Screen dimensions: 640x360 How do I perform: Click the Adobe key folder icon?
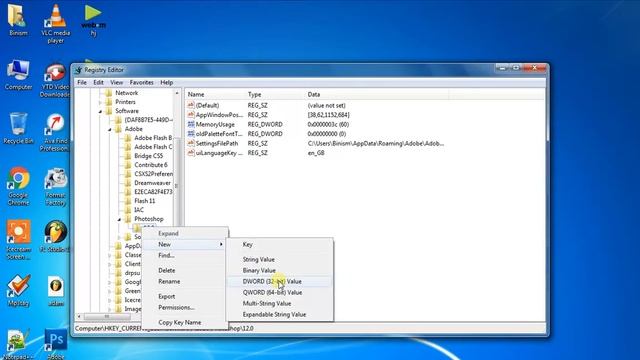[x=118, y=129]
